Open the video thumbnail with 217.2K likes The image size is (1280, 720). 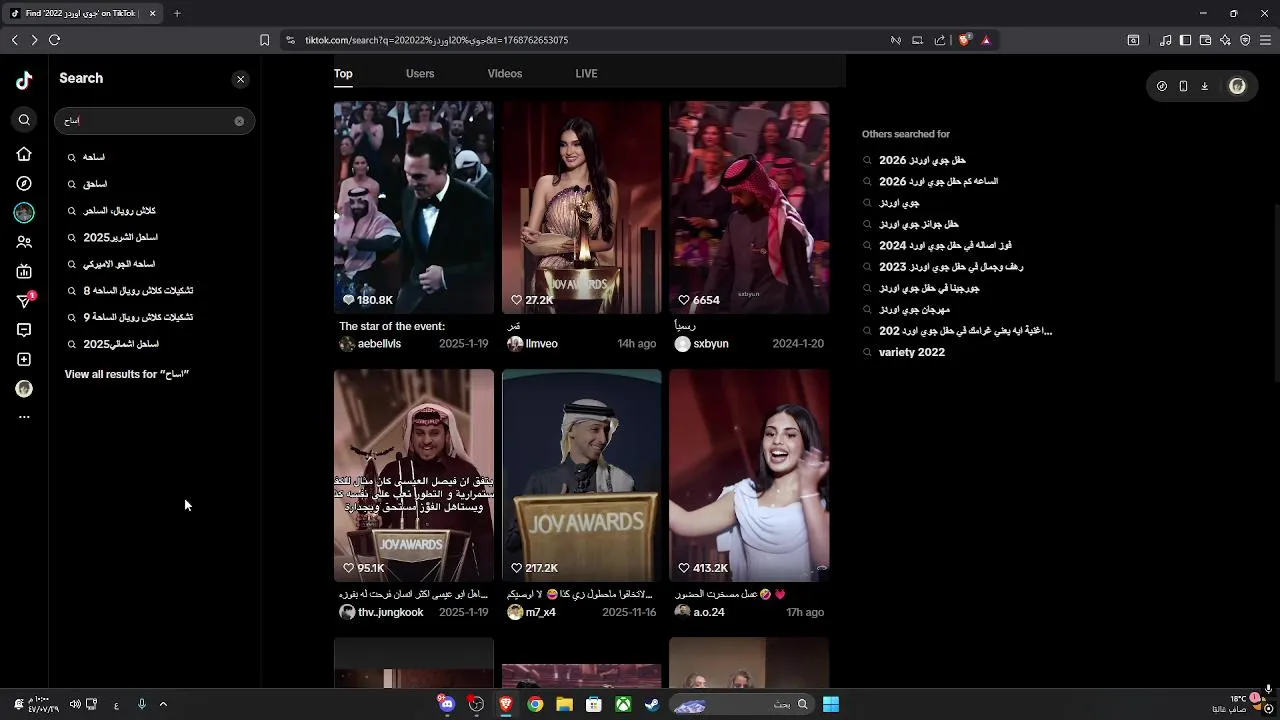tap(582, 475)
